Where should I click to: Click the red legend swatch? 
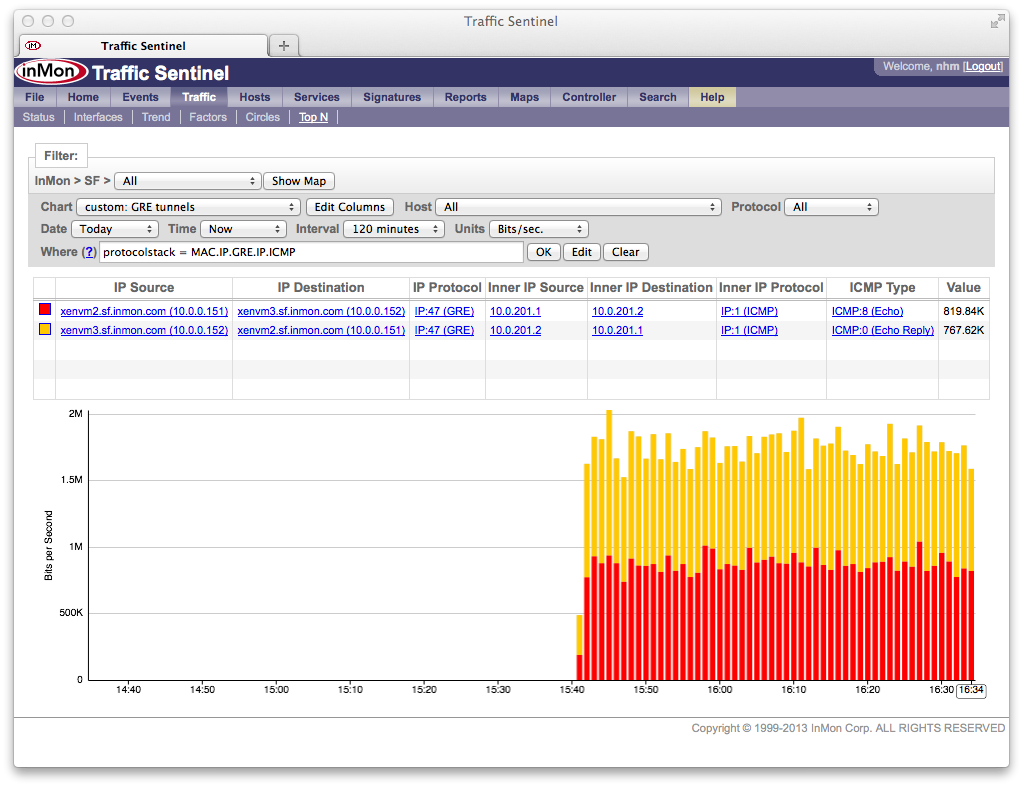pos(45,310)
